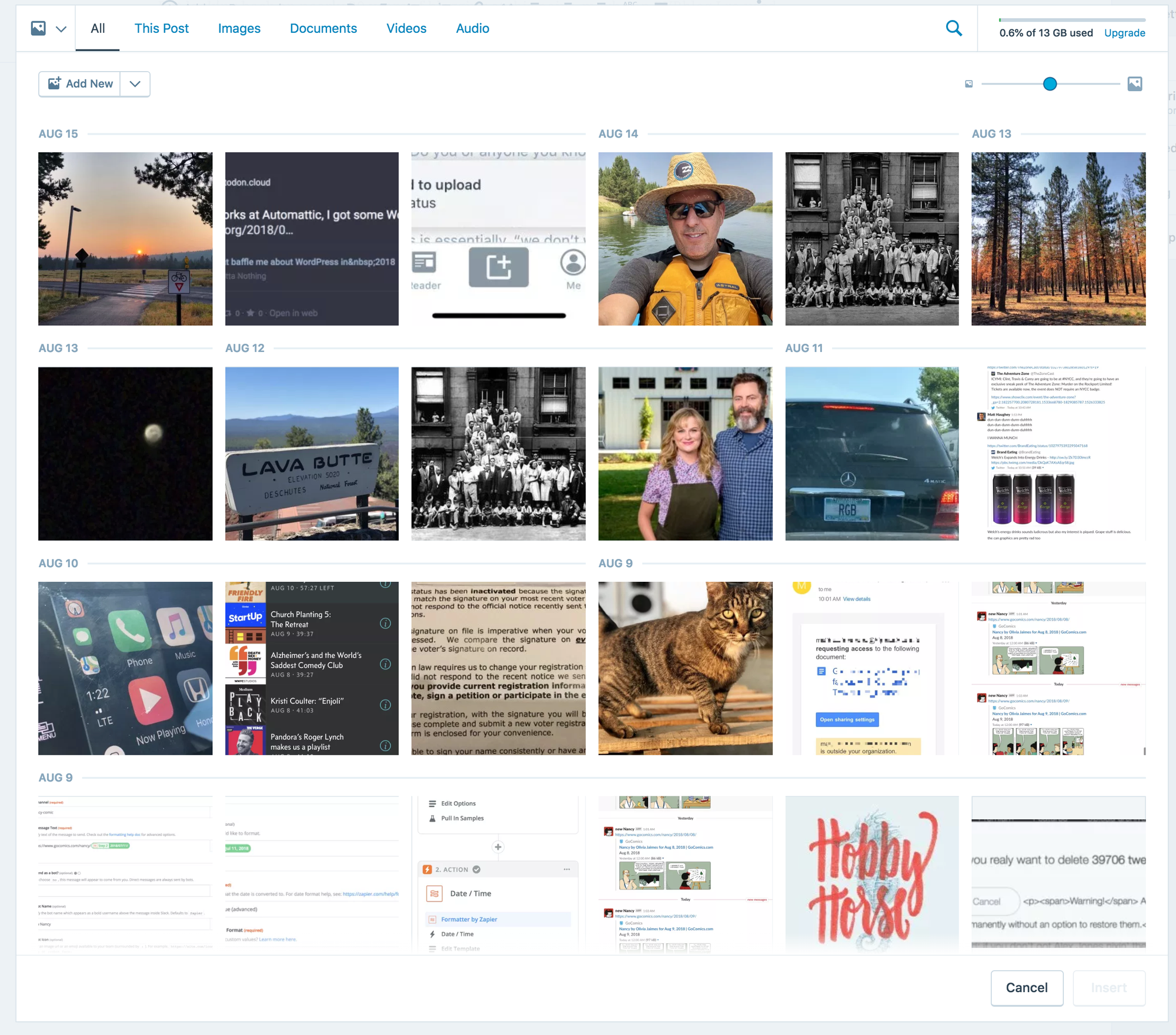
Task: Select the sunset road photo from Aug 15
Action: pyautogui.click(x=125, y=239)
